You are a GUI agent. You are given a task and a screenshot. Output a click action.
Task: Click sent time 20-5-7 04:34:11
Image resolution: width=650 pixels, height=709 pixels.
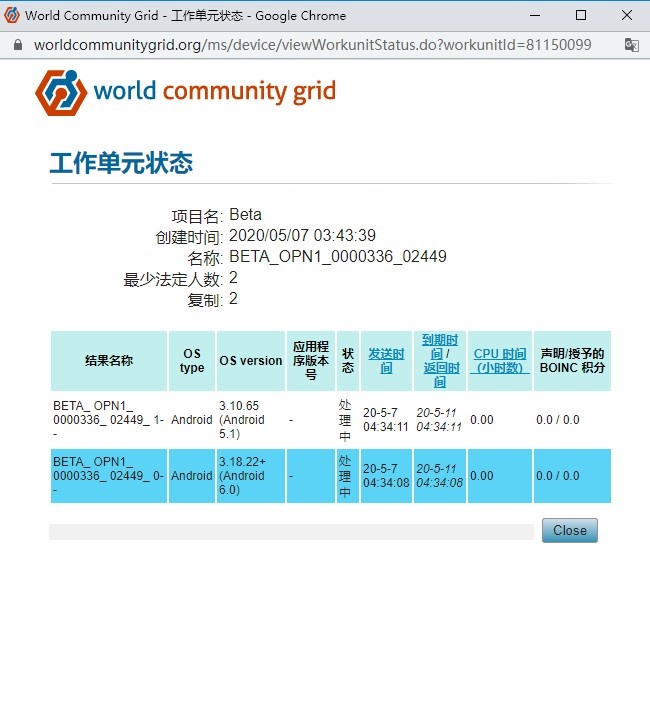coord(385,420)
